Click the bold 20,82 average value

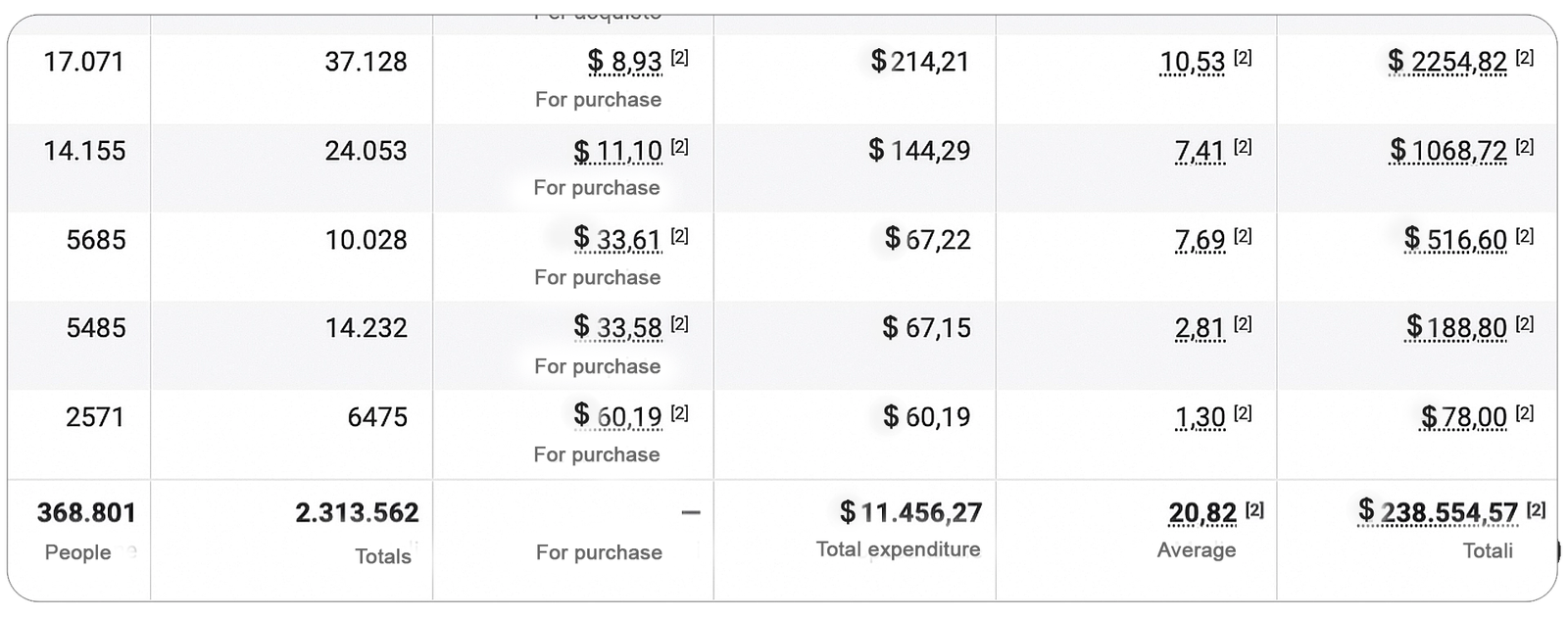[x=1201, y=513]
